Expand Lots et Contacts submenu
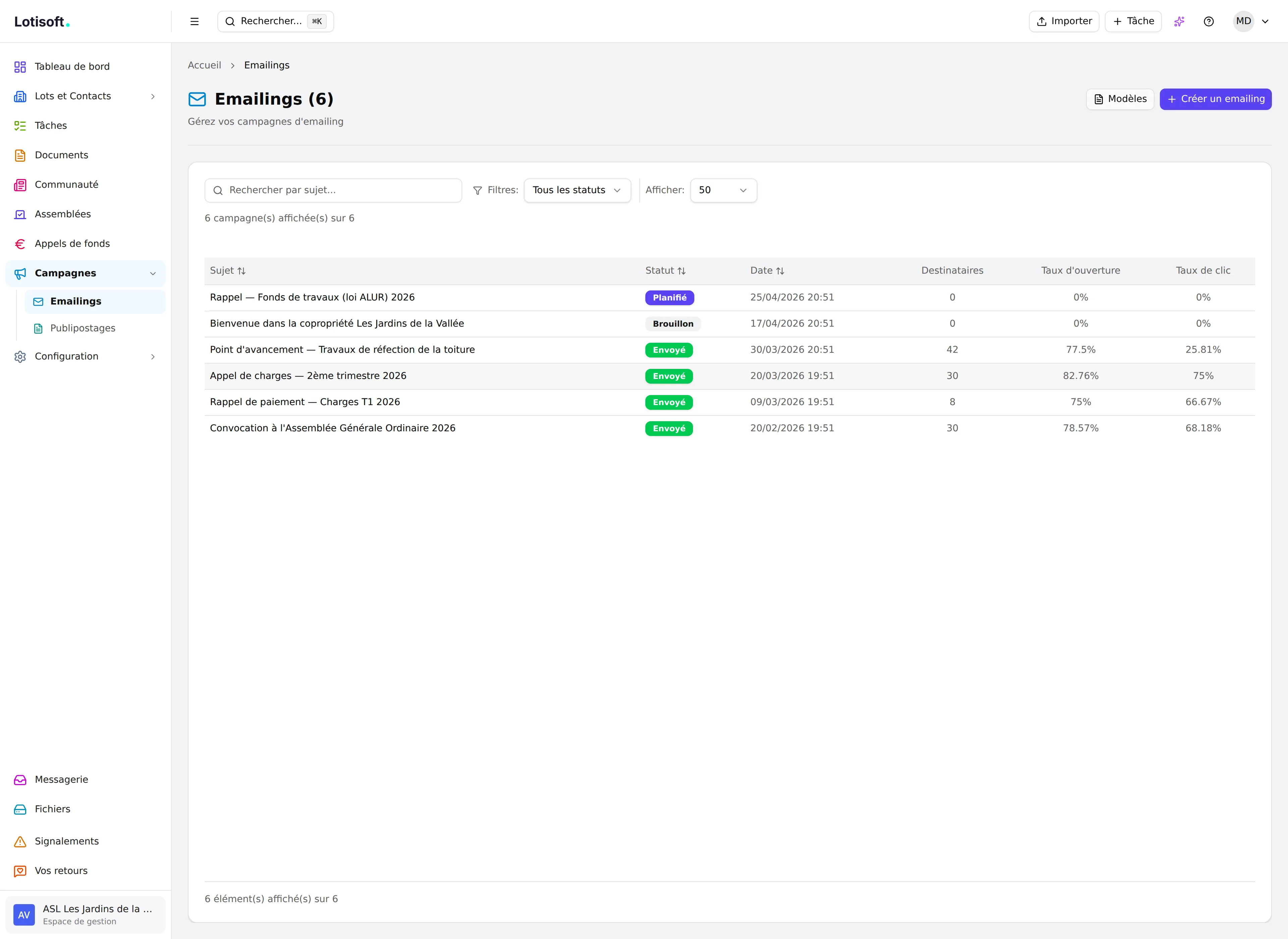The height and width of the screenshot is (939, 1288). [x=85, y=96]
